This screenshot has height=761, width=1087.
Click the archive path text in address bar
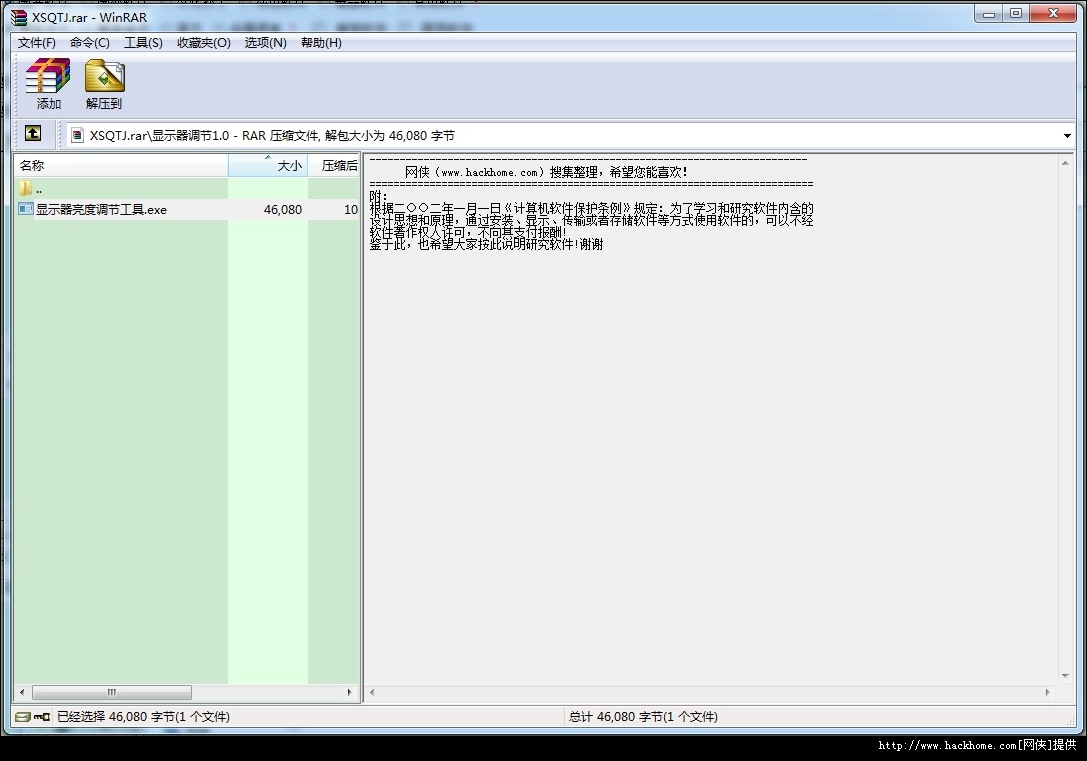272,136
